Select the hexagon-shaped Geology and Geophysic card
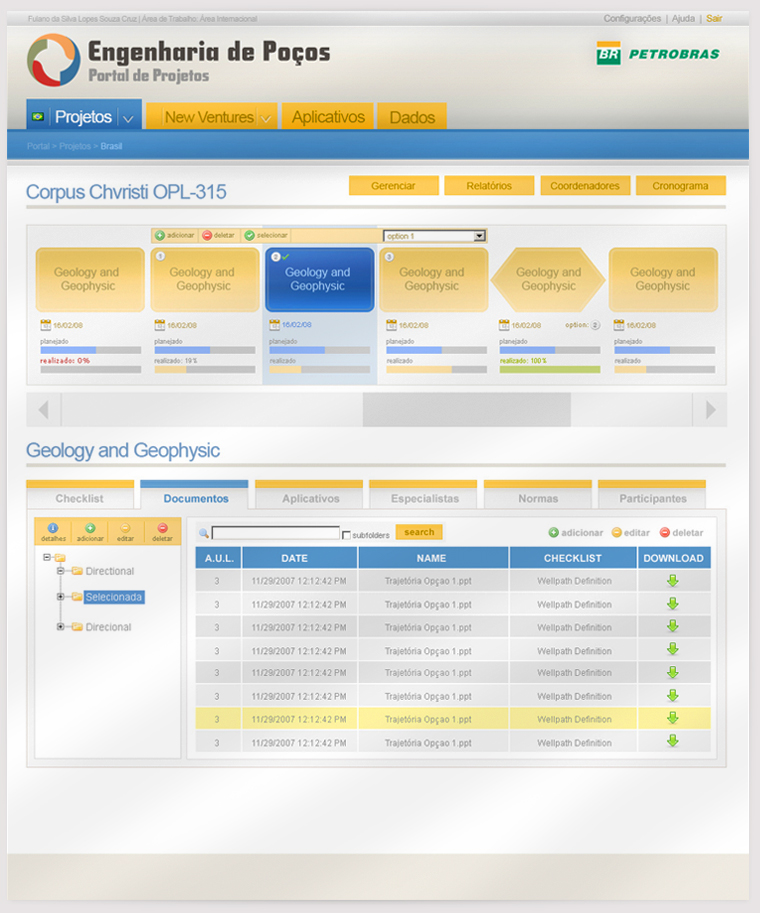Image resolution: width=760 pixels, height=913 pixels. click(x=549, y=279)
